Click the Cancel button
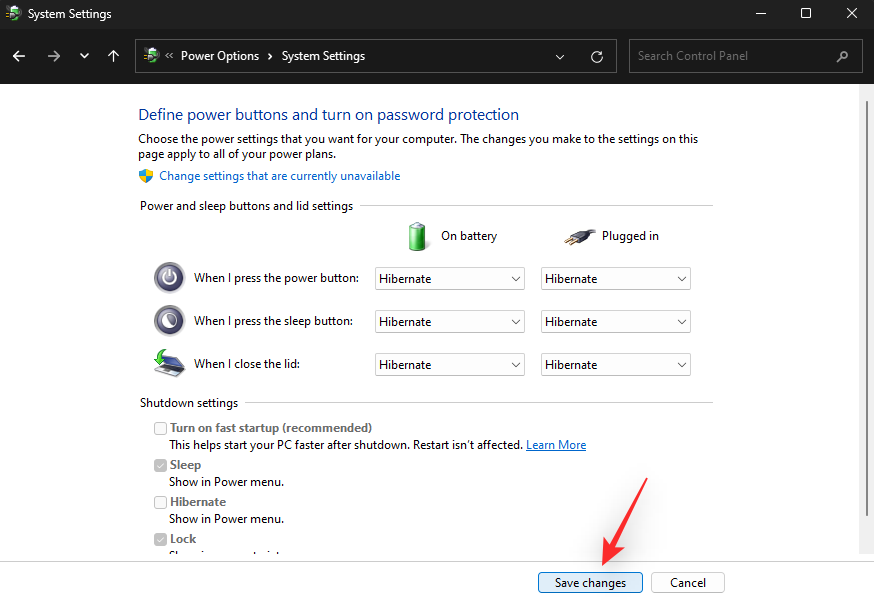The image size is (874, 600). coord(688,583)
